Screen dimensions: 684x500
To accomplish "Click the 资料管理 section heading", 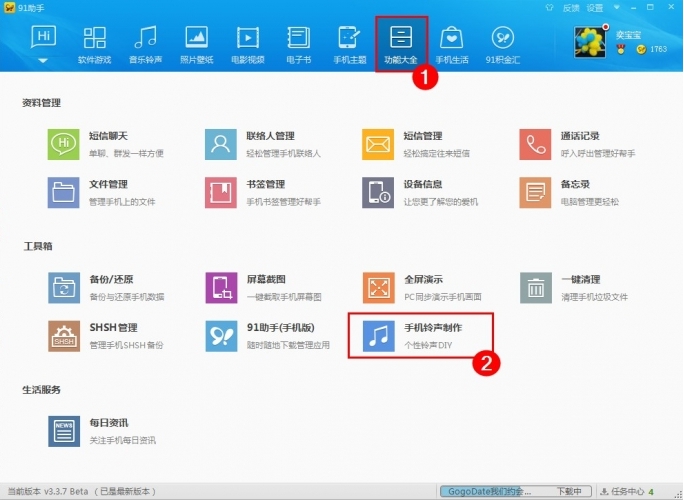I will click(41, 103).
